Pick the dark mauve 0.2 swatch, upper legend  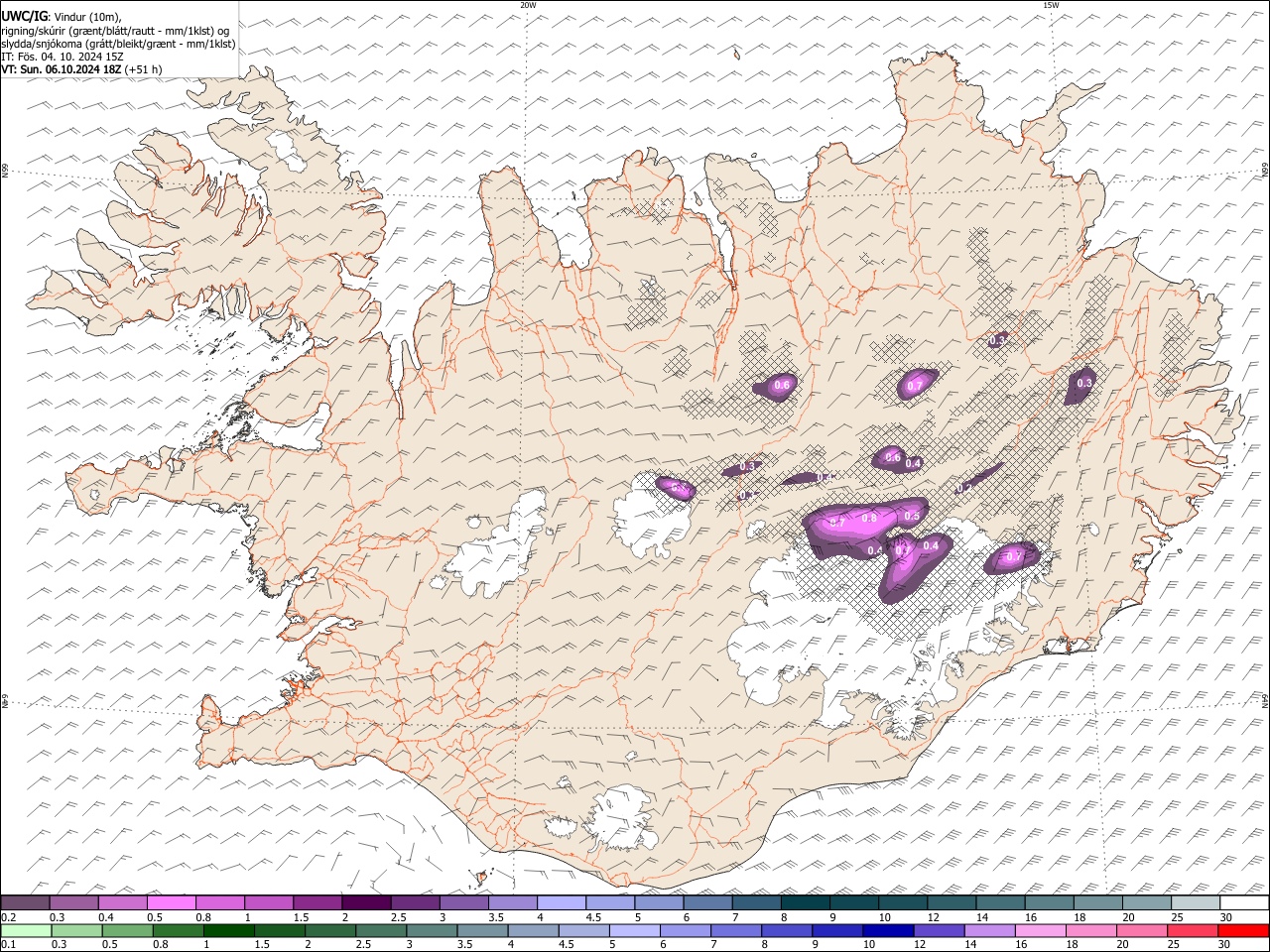pyautogui.click(x=25, y=903)
